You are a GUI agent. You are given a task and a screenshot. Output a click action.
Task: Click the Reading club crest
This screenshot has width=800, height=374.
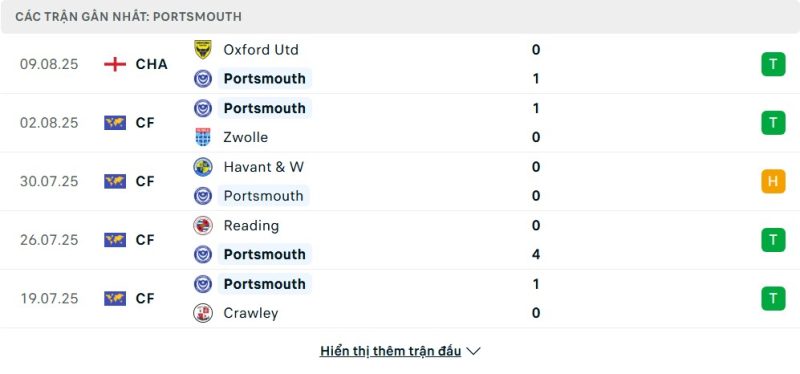click(203, 226)
